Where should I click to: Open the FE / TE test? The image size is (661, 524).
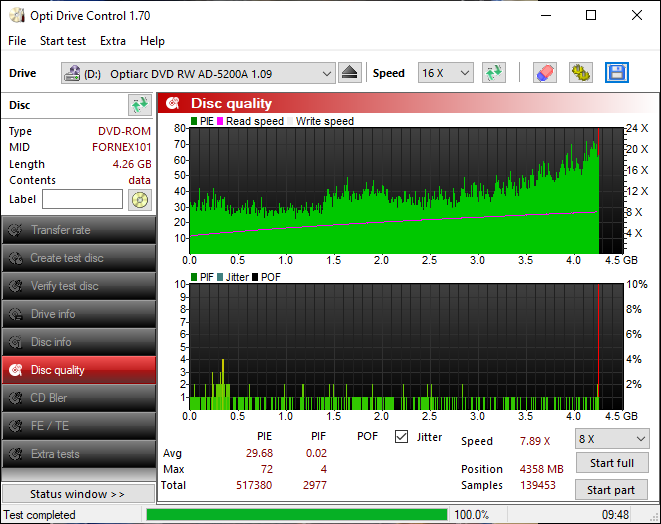(79, 426)
